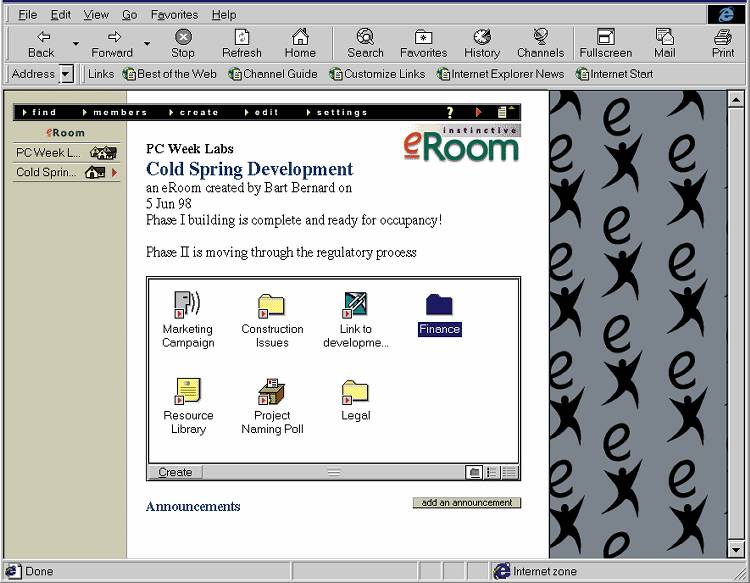Open the File menu

[x=27, y=15]
